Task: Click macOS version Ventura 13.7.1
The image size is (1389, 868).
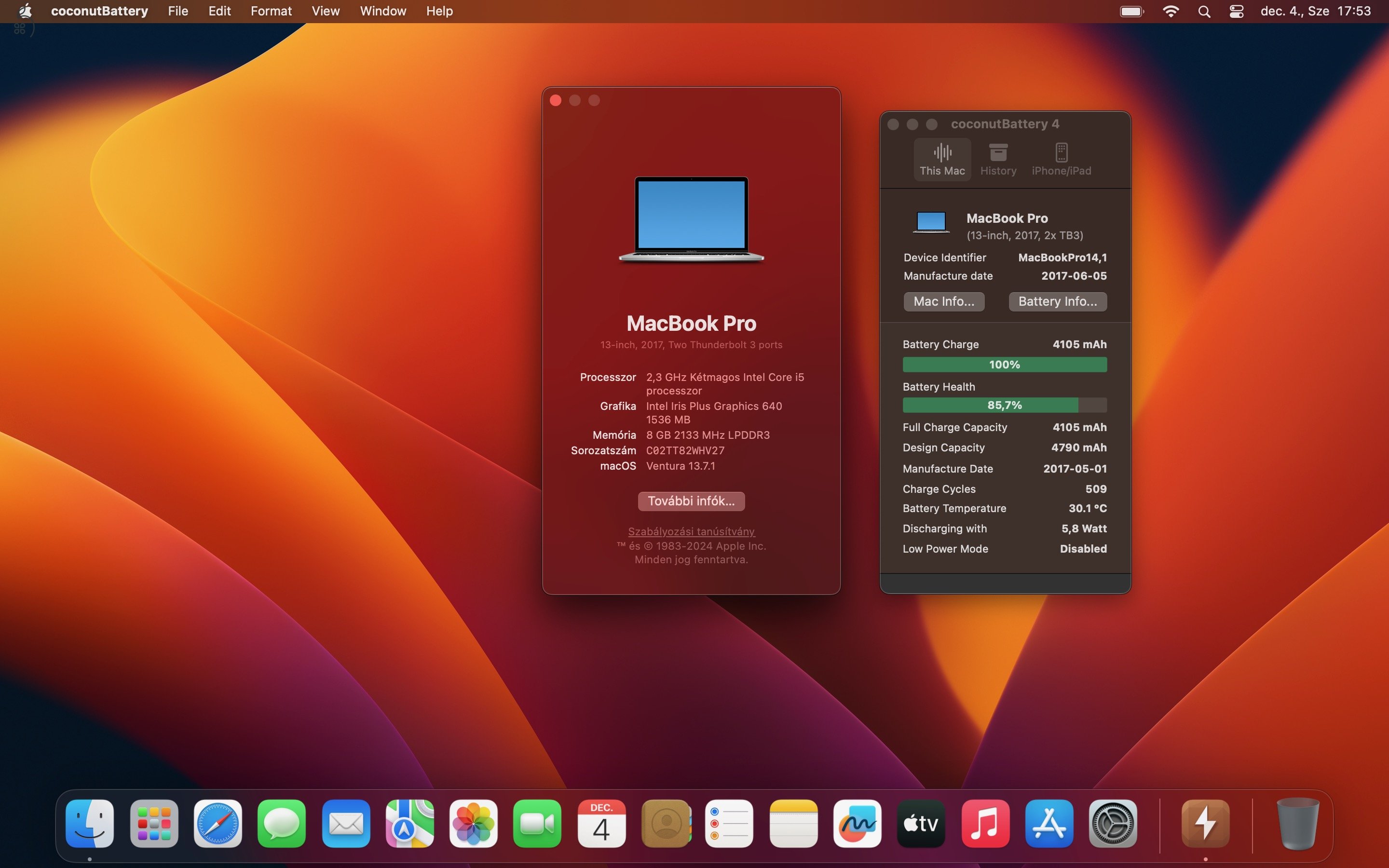Action: pyautogui.click(x=681, y=466)
